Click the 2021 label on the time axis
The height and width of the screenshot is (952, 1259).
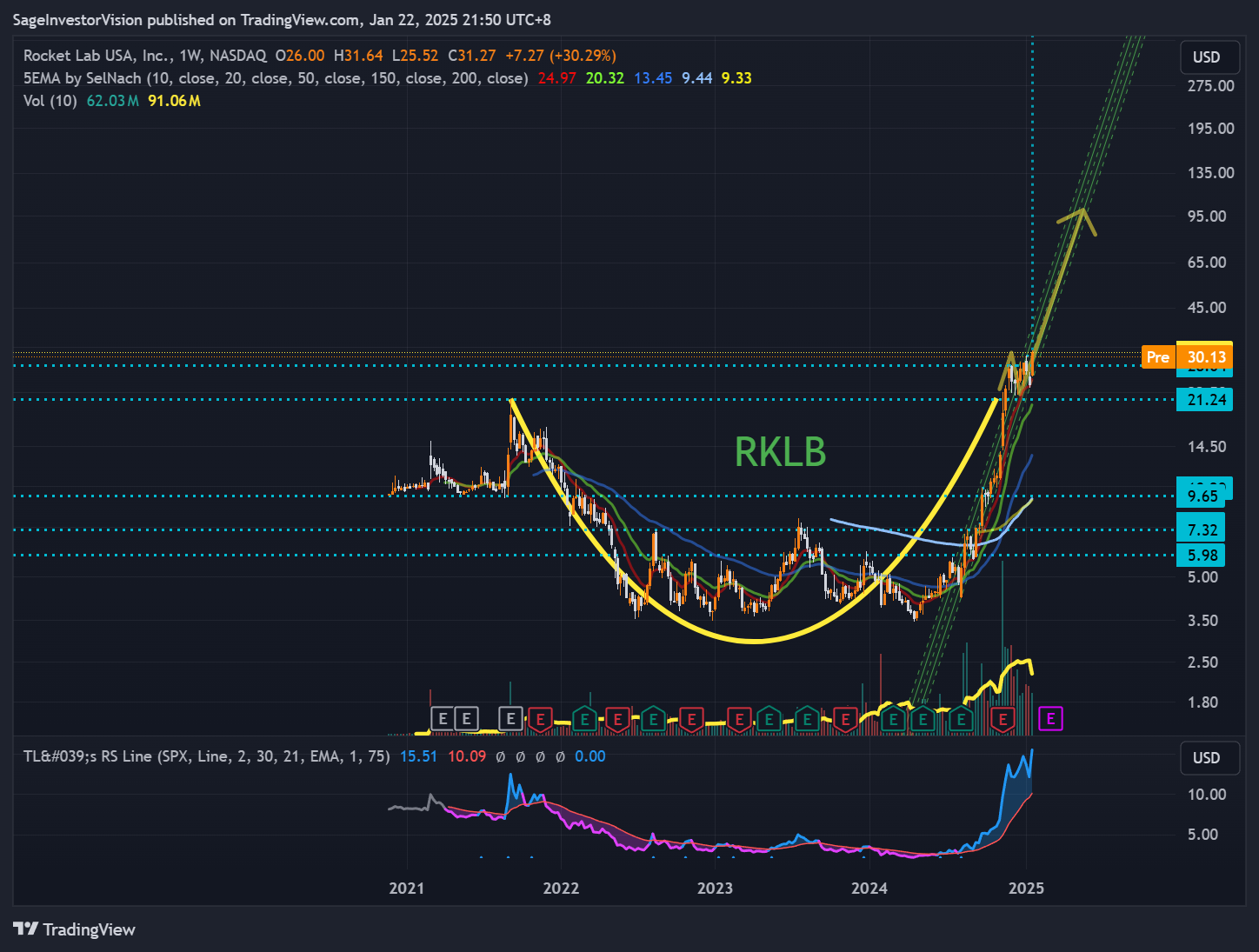pos(407,888)
